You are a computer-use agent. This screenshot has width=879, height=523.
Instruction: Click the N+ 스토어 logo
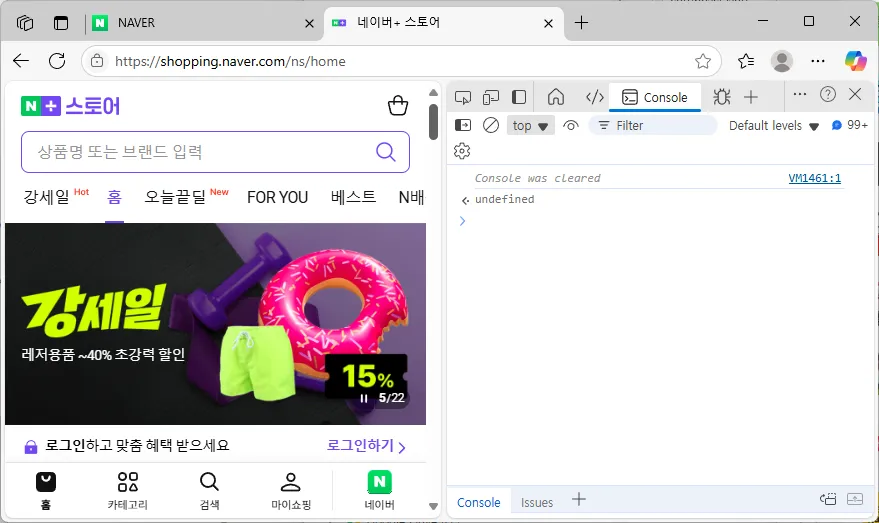point(71,106)
